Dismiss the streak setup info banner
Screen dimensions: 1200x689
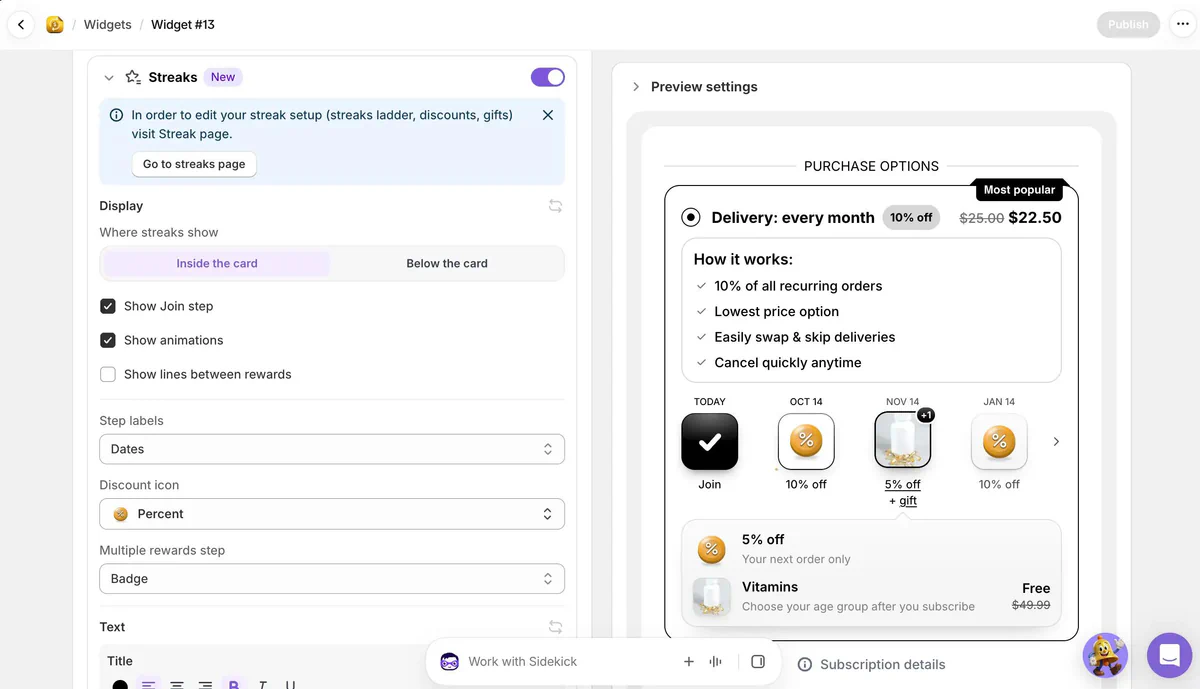548,115
